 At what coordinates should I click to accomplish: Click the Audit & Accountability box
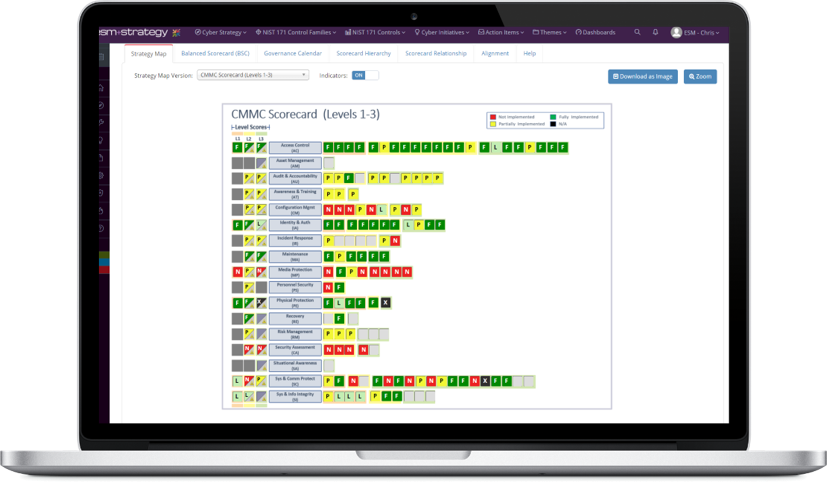pyautogui.click(x=295, y=179)
